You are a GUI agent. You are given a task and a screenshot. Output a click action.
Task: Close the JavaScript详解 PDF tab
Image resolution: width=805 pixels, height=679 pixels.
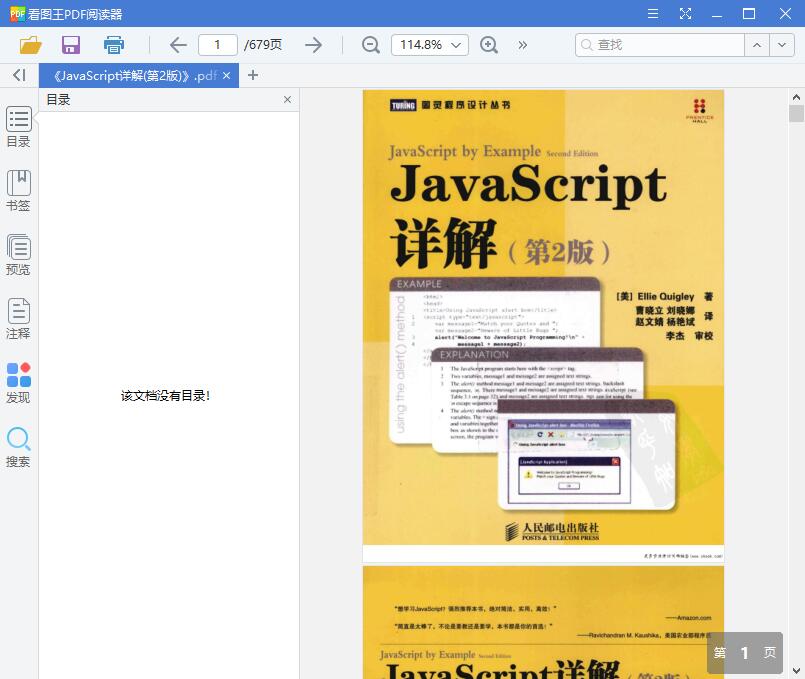(226, 75)
